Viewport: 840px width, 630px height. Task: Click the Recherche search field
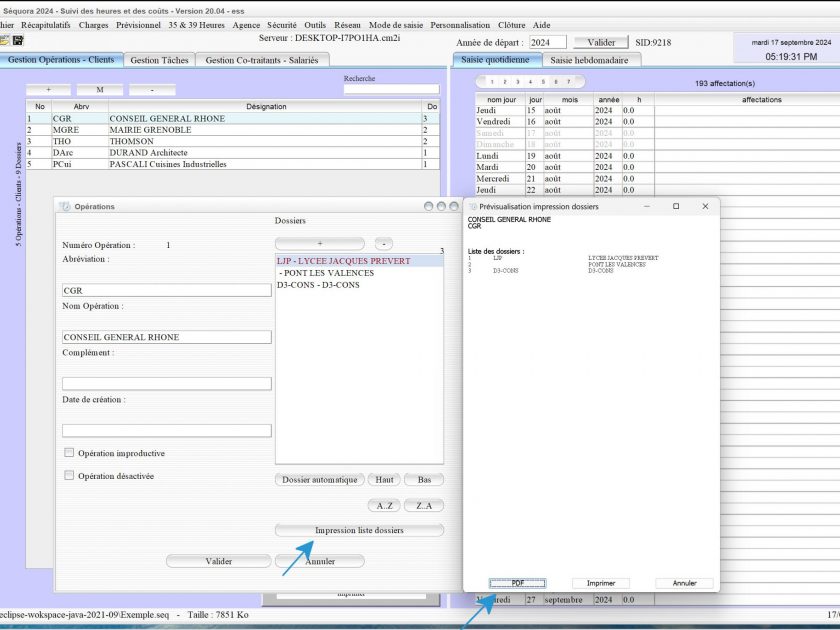point(392,89)
